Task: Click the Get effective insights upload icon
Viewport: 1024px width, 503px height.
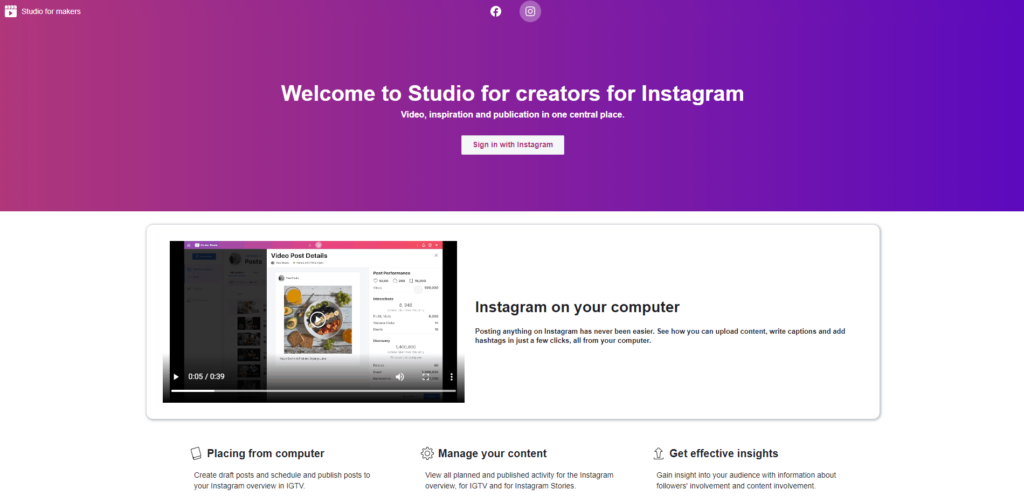Action: coord(658,453)
